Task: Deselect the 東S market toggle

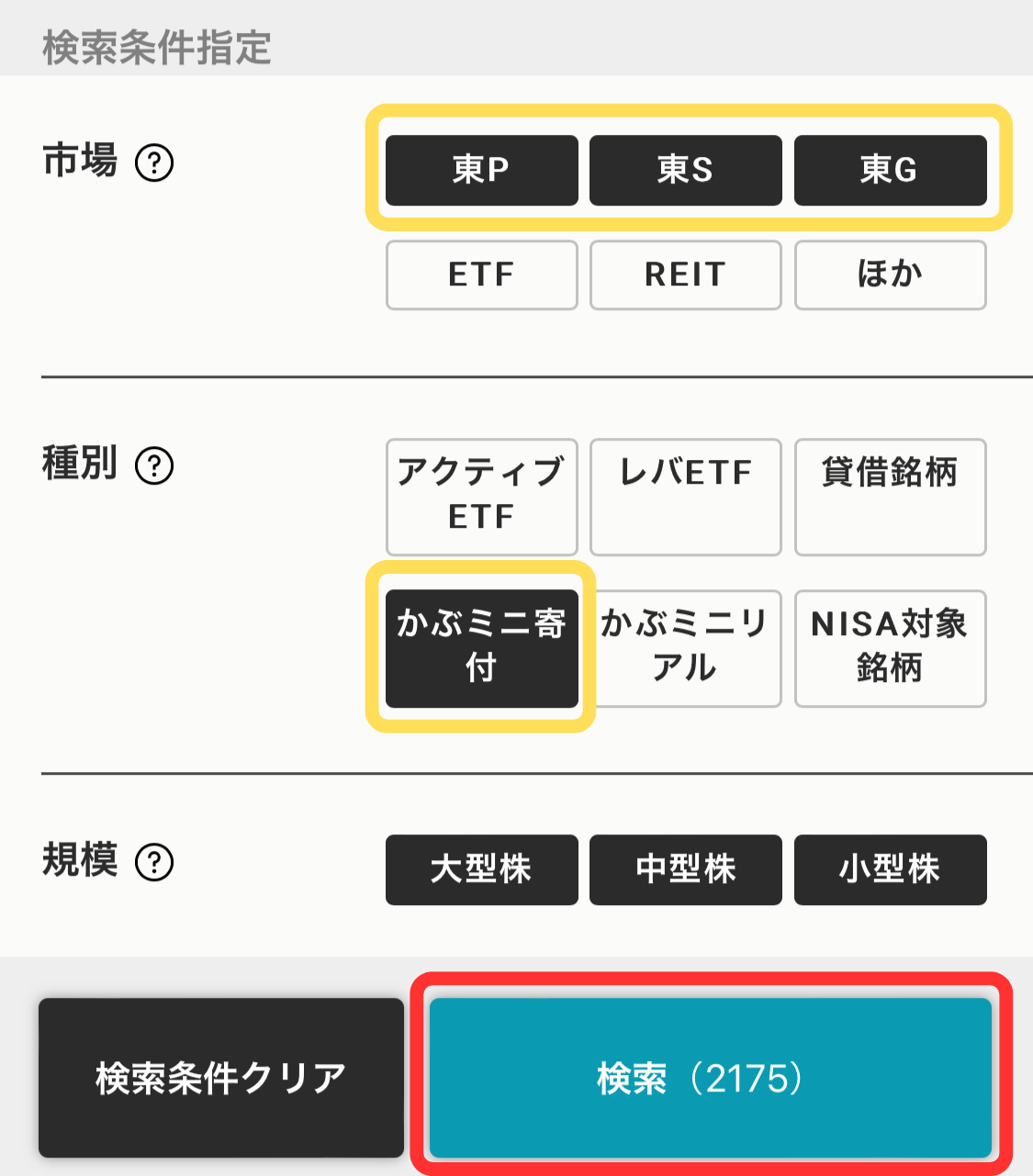Action: pyautogui.click(x=685, y=170)
